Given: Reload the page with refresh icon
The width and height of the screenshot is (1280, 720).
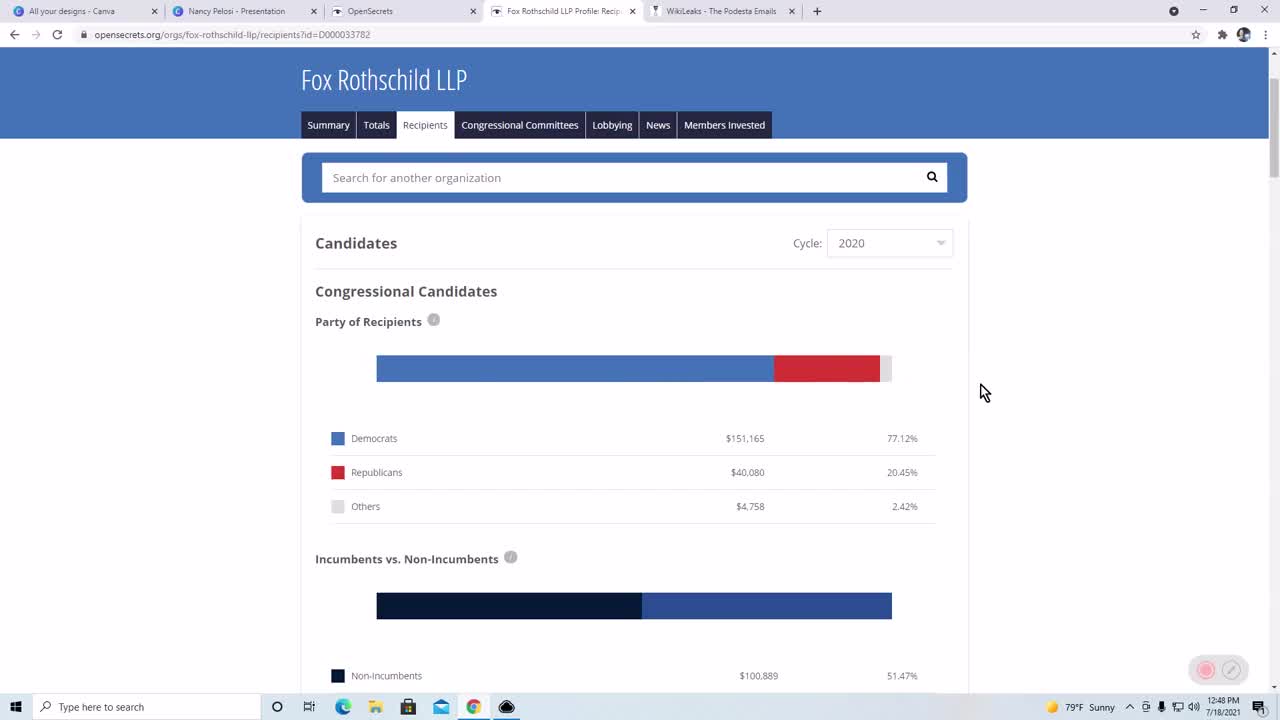Looking at the screenshot, I should (57, 34).
